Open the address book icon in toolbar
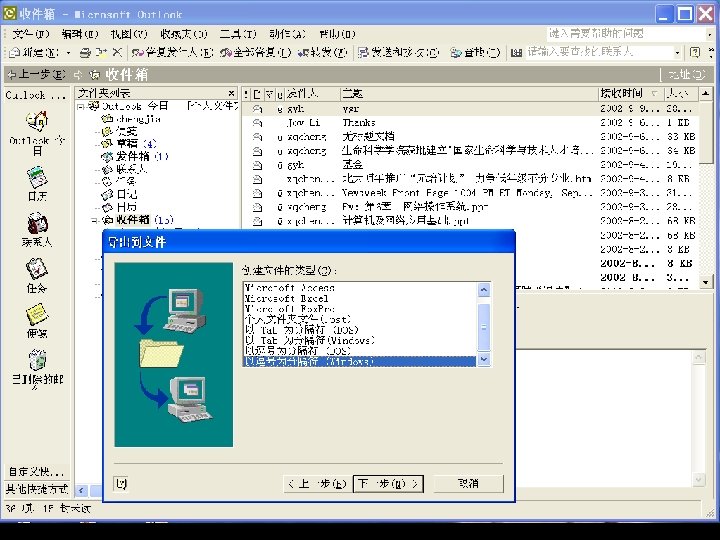The height and width of the screenshot is (540, 720). pyautogui.click(x=516, y=53)
